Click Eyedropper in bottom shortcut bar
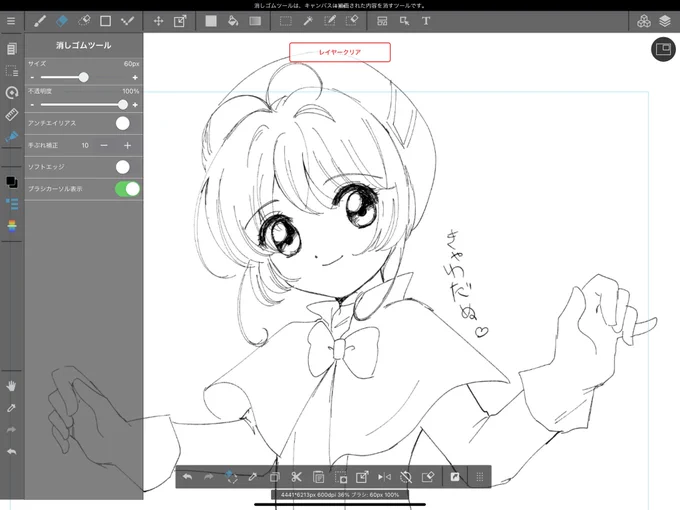 point(252,477)
